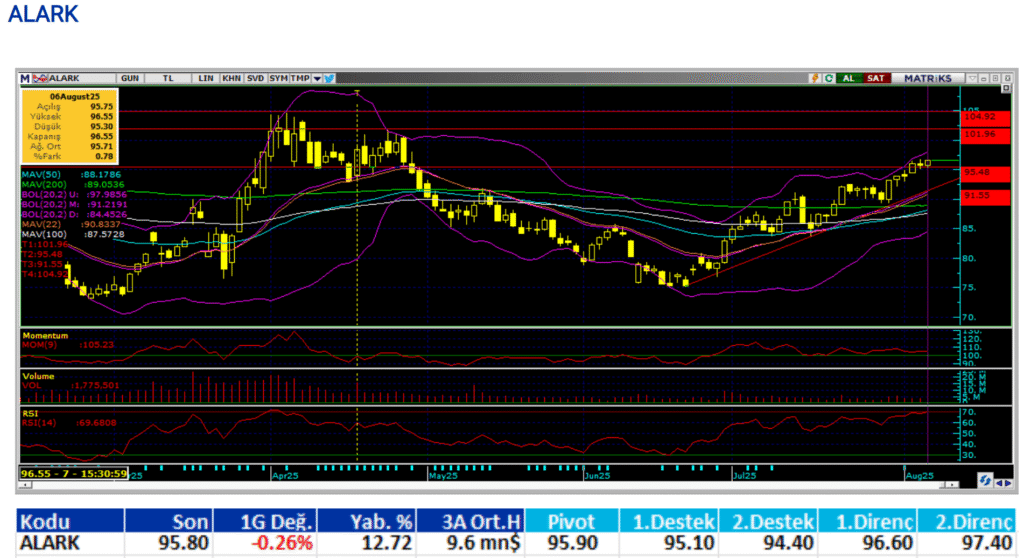
Task: Click the Aug25 timeline label
Action: (920, 476)
